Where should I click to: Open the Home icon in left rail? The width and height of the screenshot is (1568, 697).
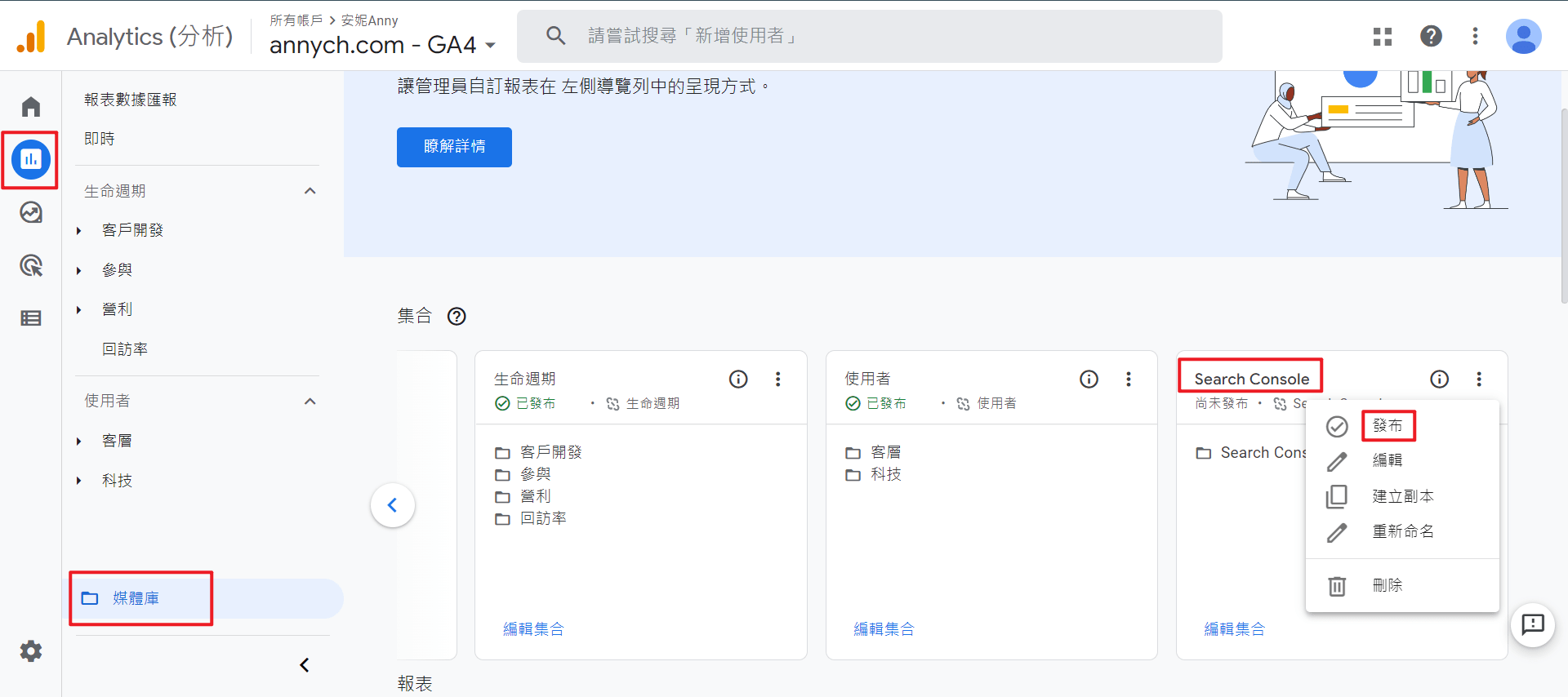click(31, 107)
